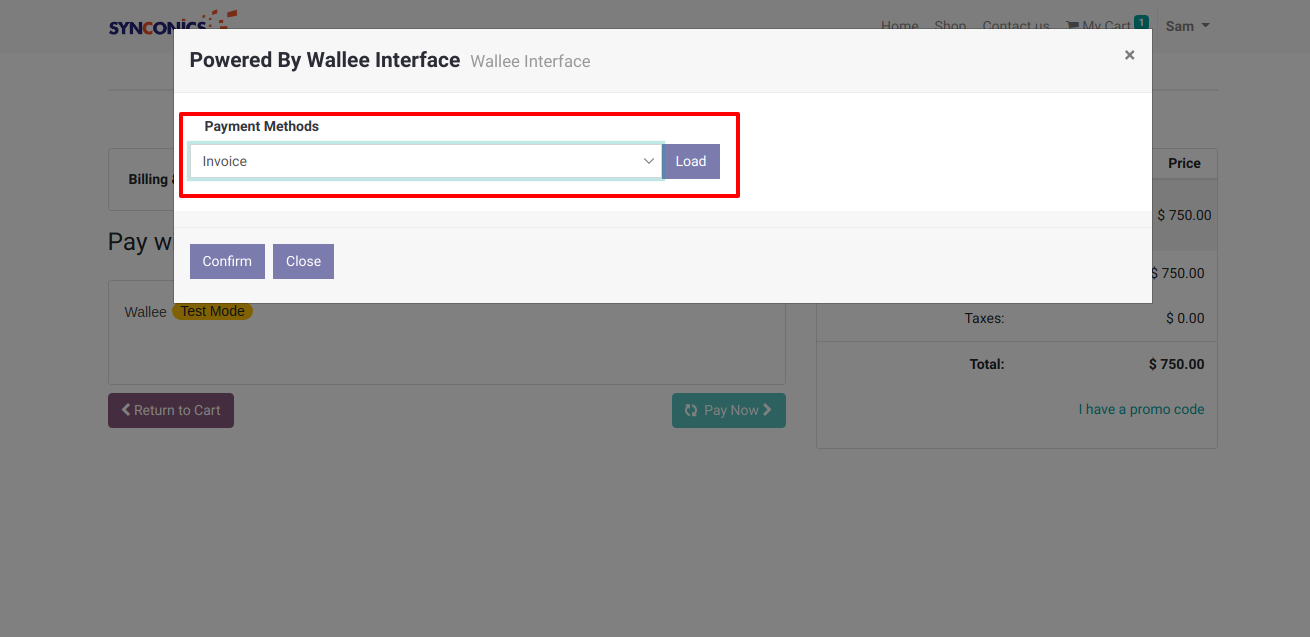Go back using Return to Cart
The image size is (1310, 637).
point(171,410)
